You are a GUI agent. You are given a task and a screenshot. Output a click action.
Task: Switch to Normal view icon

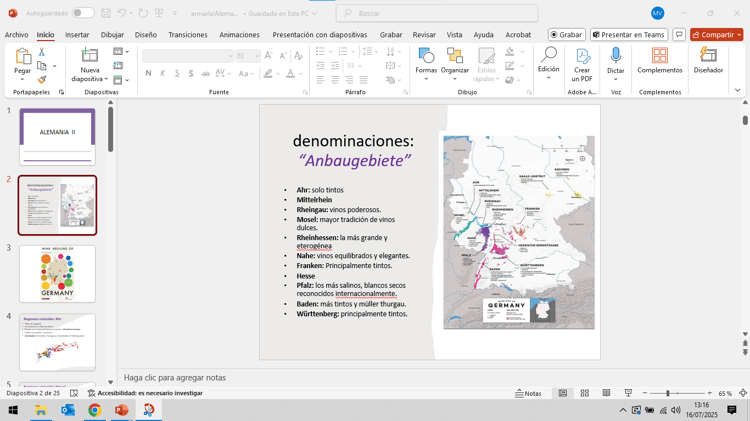tap(563, 393)
